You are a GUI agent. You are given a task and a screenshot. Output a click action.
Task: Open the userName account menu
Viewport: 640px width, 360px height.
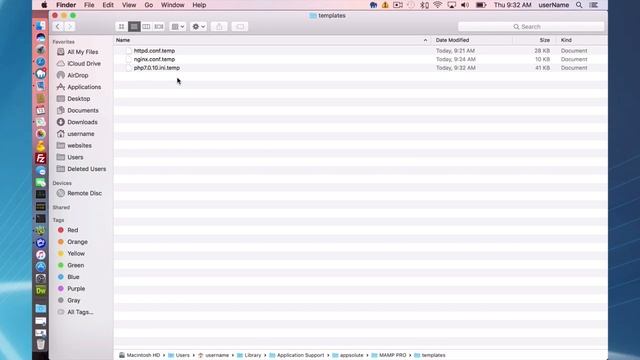553,5
